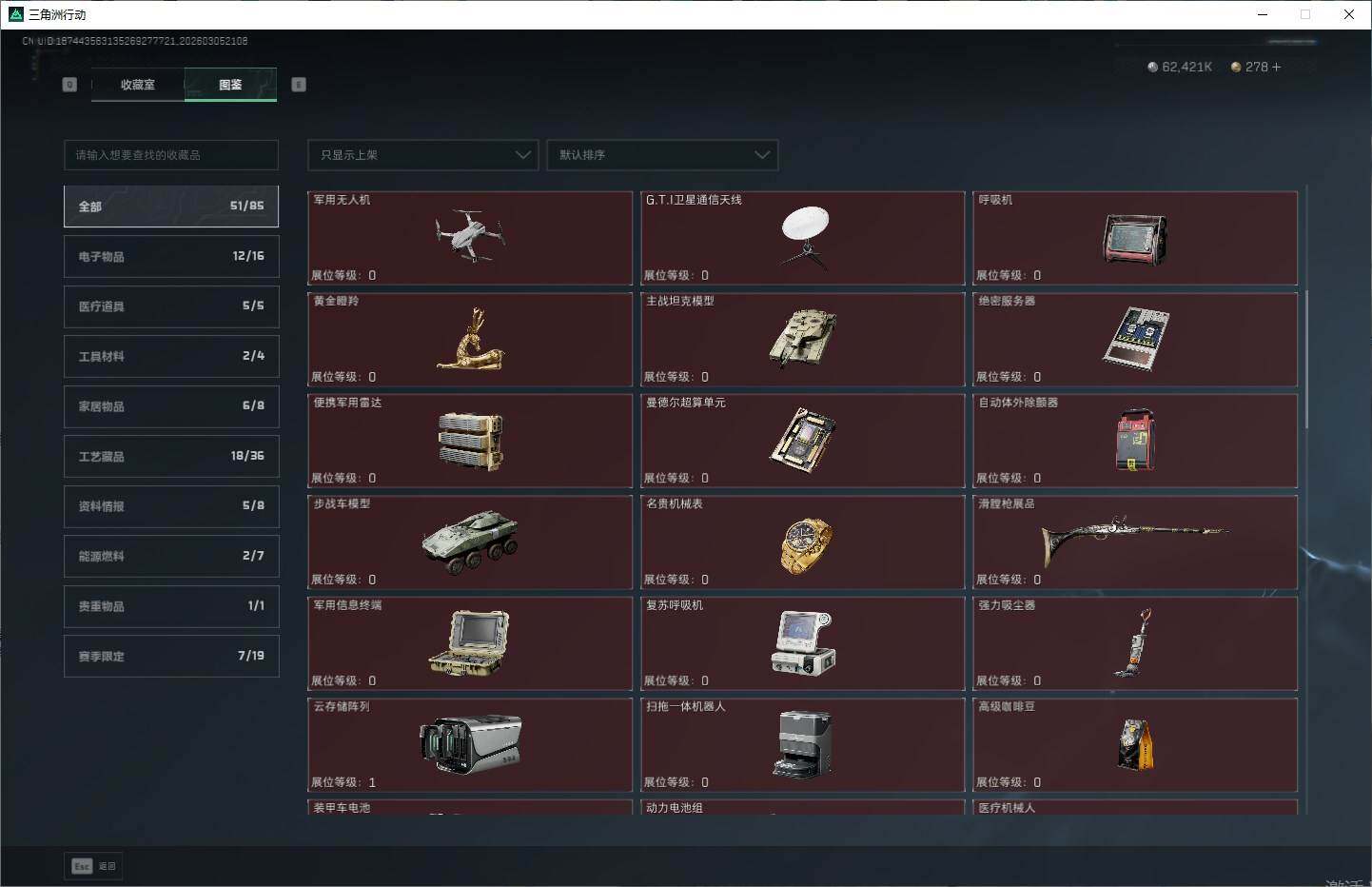Click the golden antelope (黄金瞪羚) statue icon
The width and height of the screenshot is (1372, 887).
click(469, 339)
